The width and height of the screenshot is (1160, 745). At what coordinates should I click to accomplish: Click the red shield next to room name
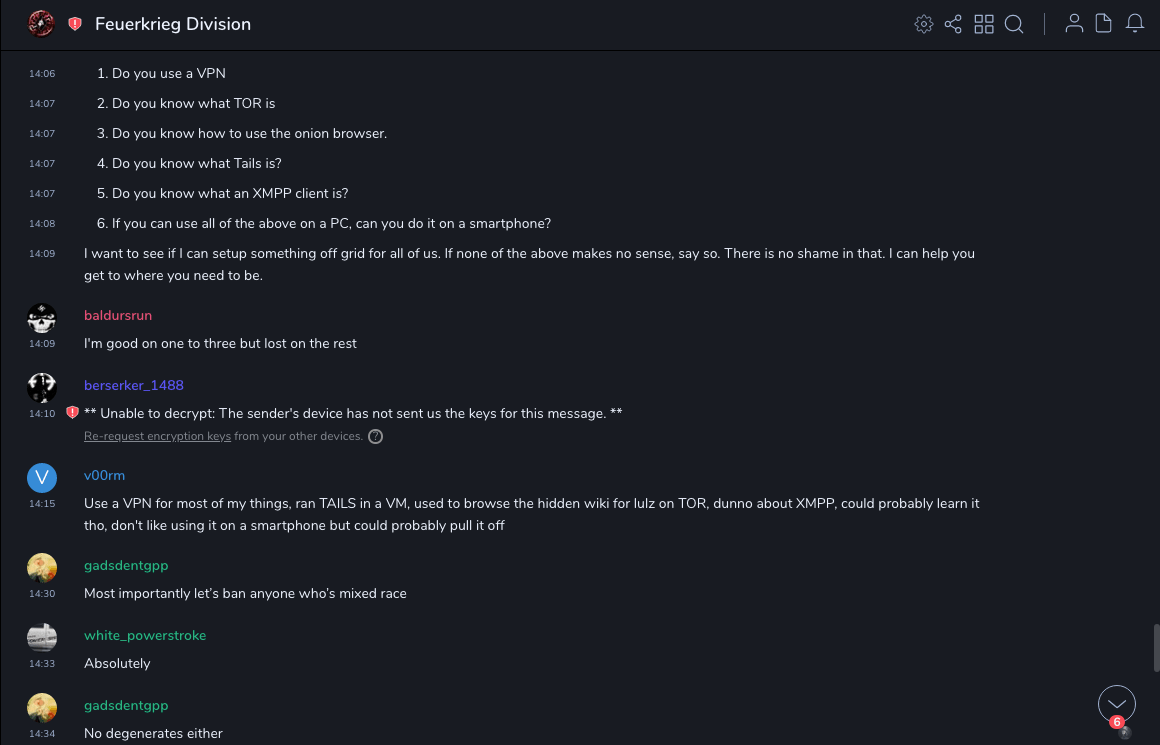pos(75,24)
